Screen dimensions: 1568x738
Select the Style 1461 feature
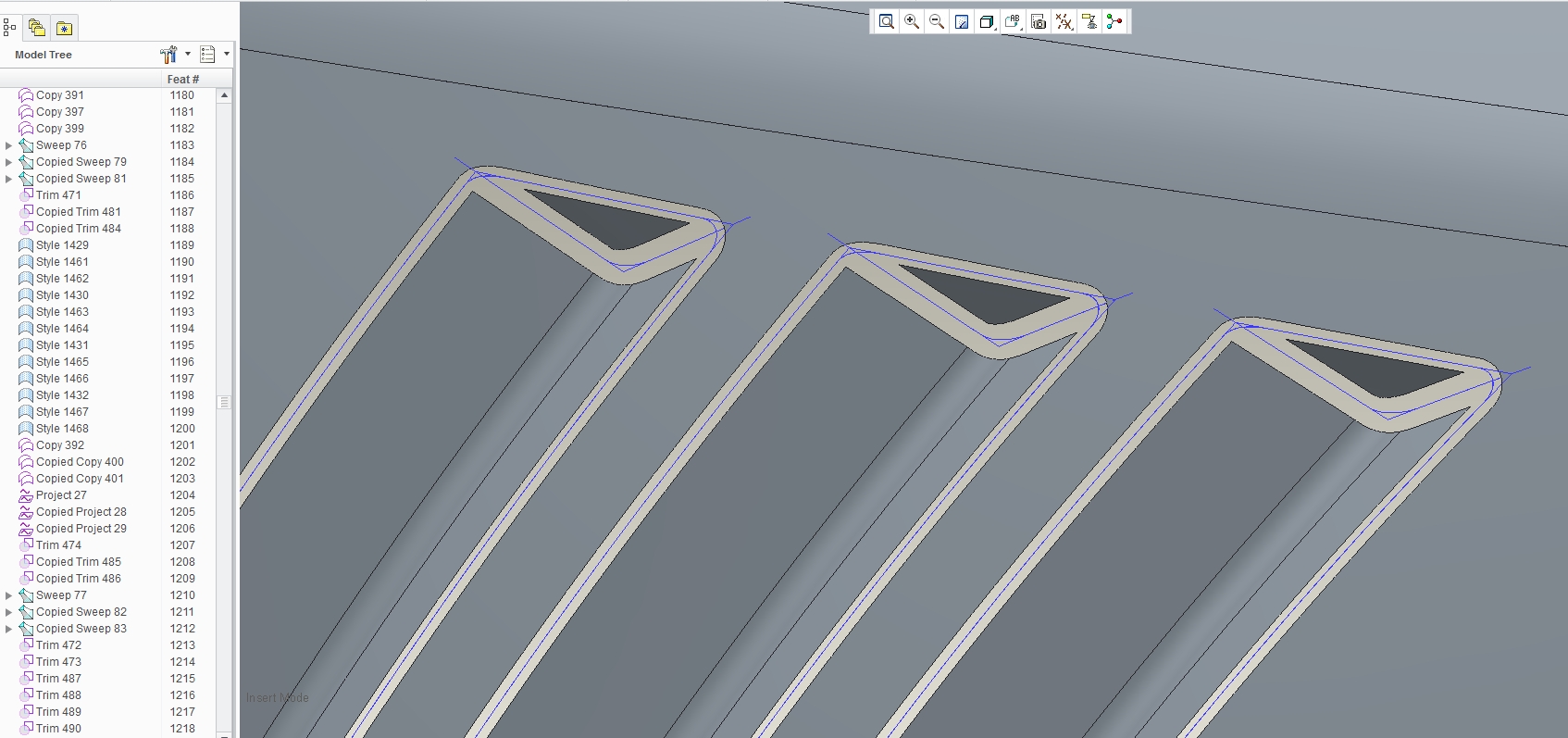[x=62, y=262]
